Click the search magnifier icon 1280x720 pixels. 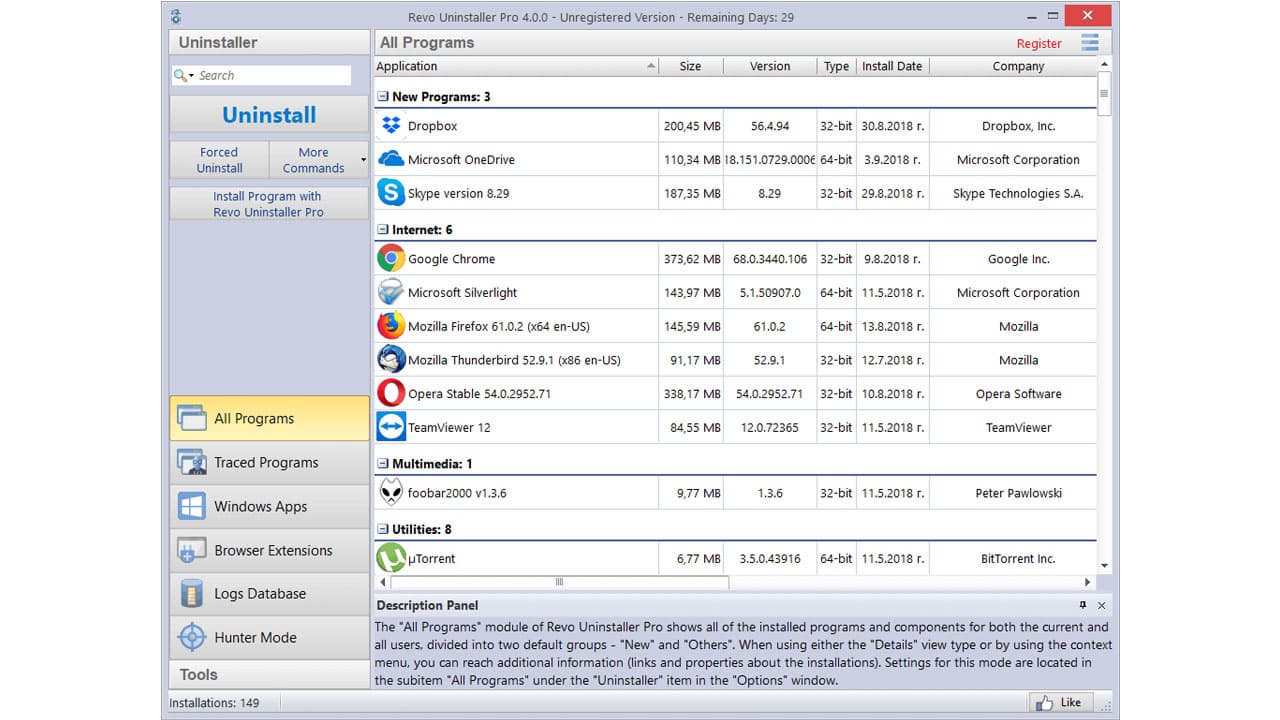tap(180, 75)
